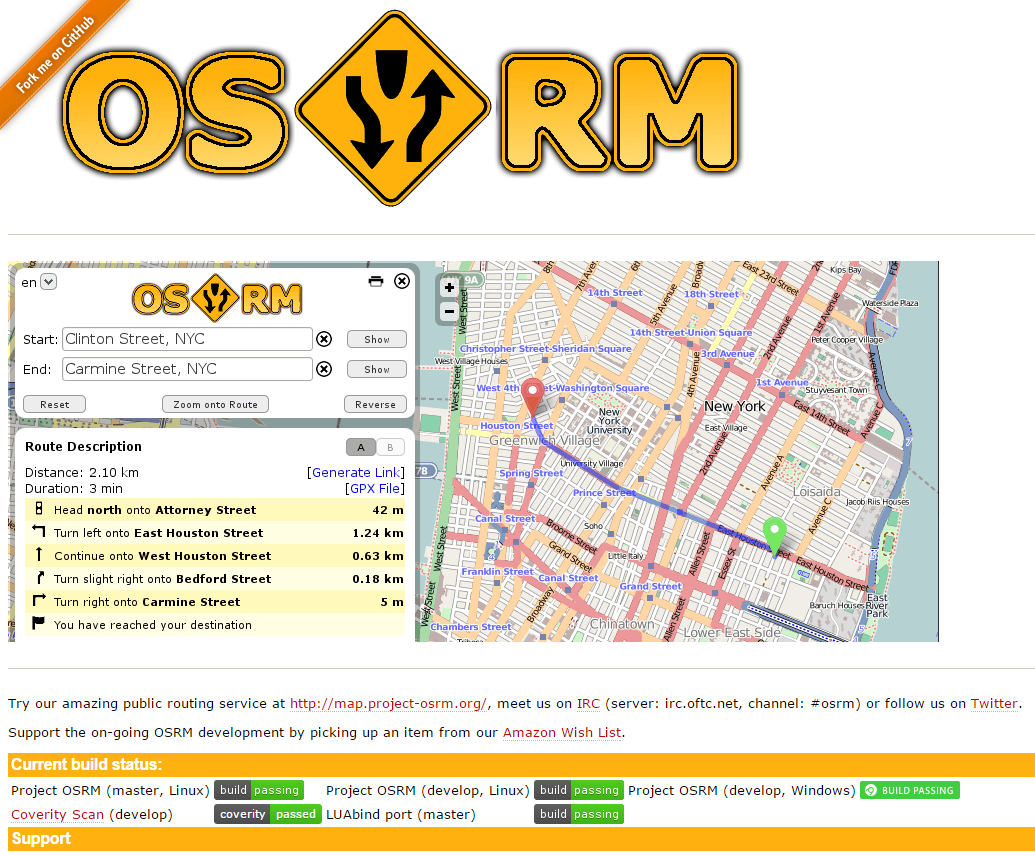Click the OSRM logo in the routing panel
Image resolution: width=1035 pixels, height=855 pixels.
pyautogui.click(x=213, y=298)
